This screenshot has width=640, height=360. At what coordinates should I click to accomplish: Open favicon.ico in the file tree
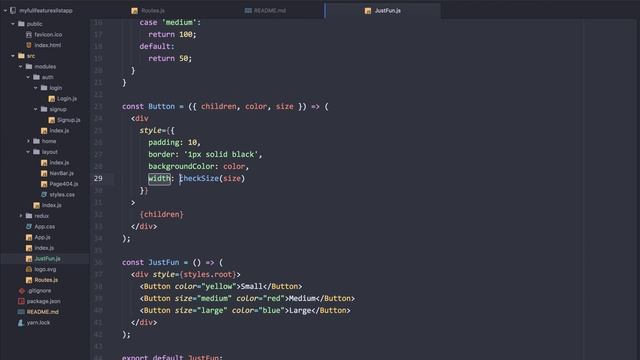48,35
